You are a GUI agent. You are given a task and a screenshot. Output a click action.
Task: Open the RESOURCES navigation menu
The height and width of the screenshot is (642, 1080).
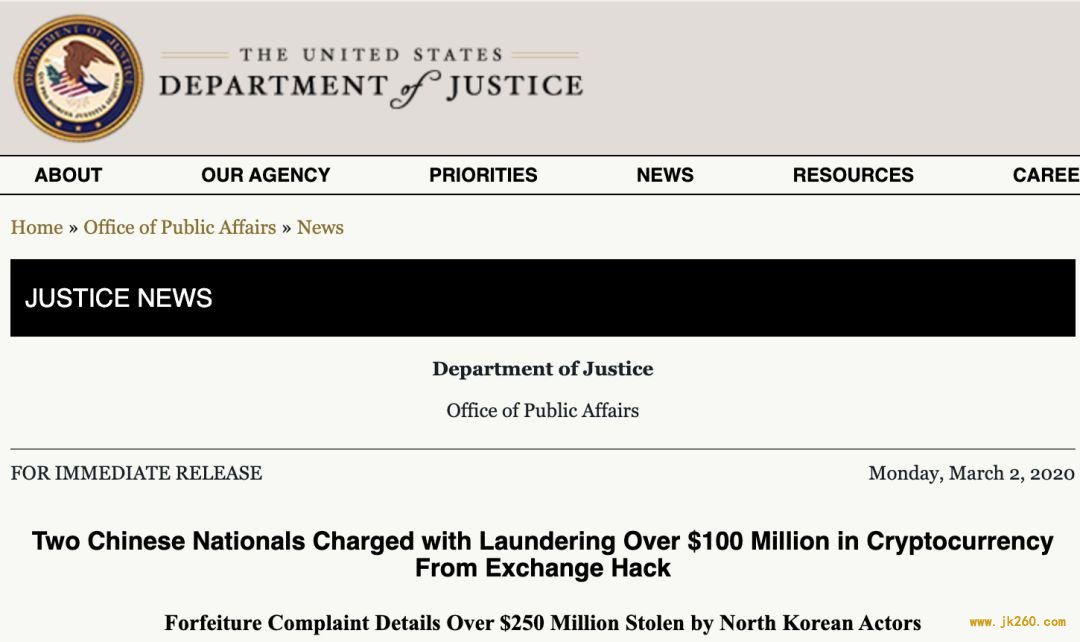(853, 175)
